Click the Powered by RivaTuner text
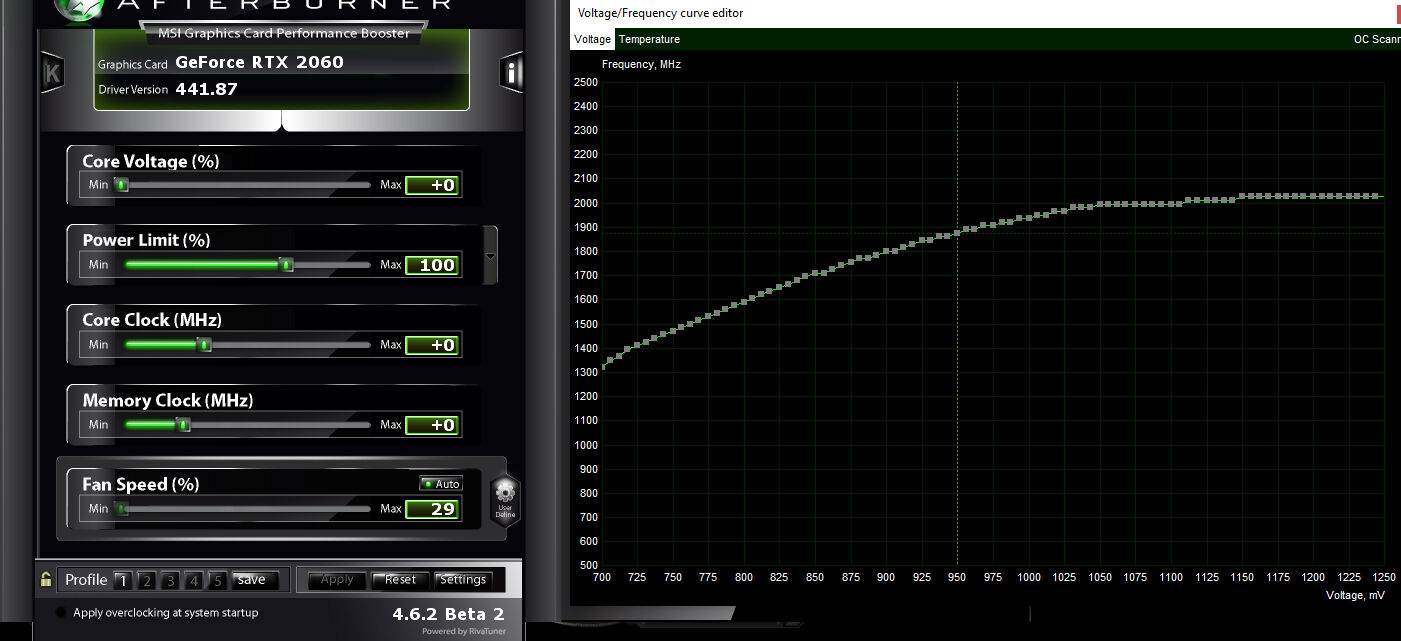This screenshot has height=641, width=1401. 463,631
